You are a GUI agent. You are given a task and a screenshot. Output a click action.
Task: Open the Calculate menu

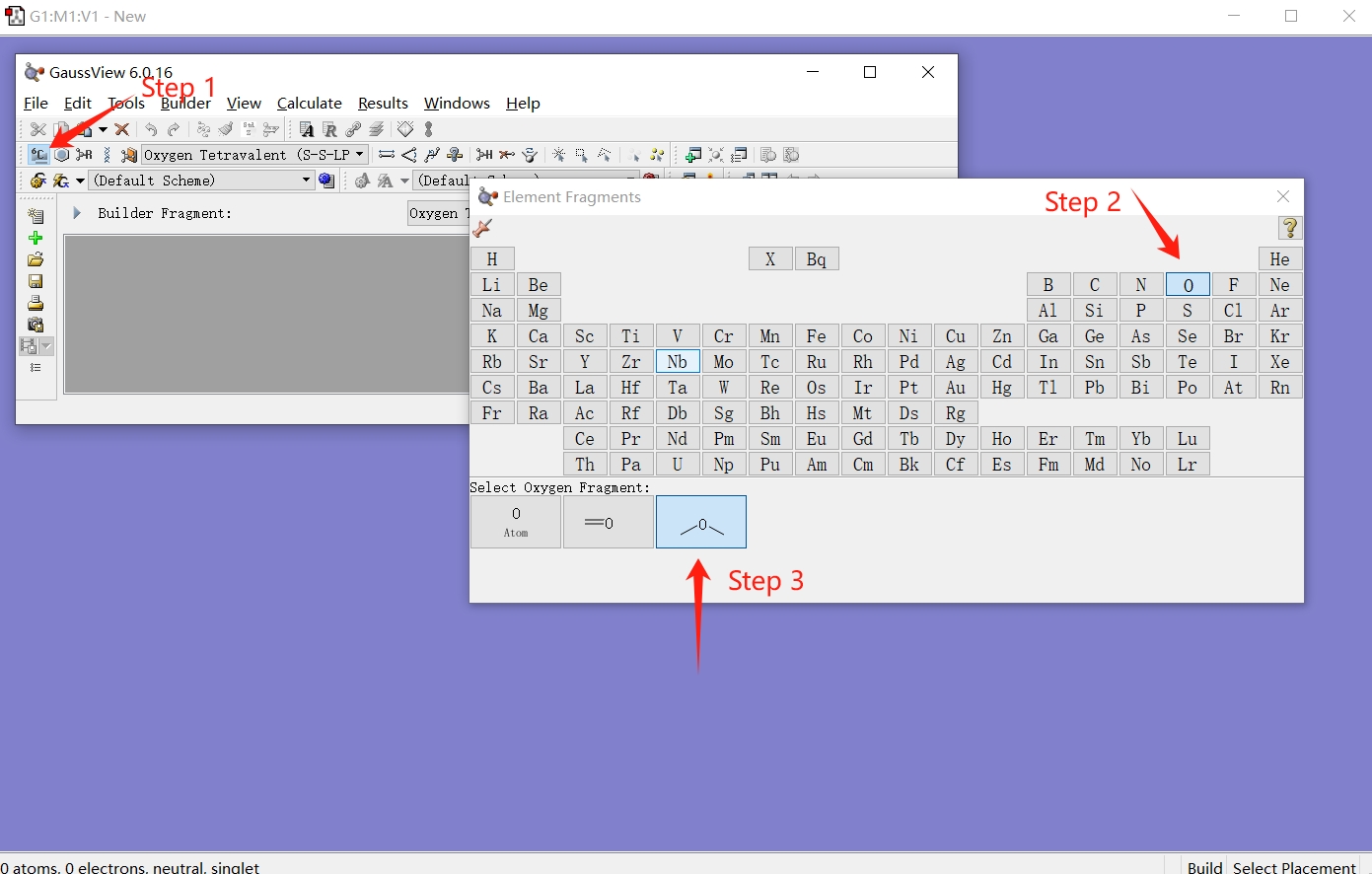pyautogui.click(x=309, y=104)
